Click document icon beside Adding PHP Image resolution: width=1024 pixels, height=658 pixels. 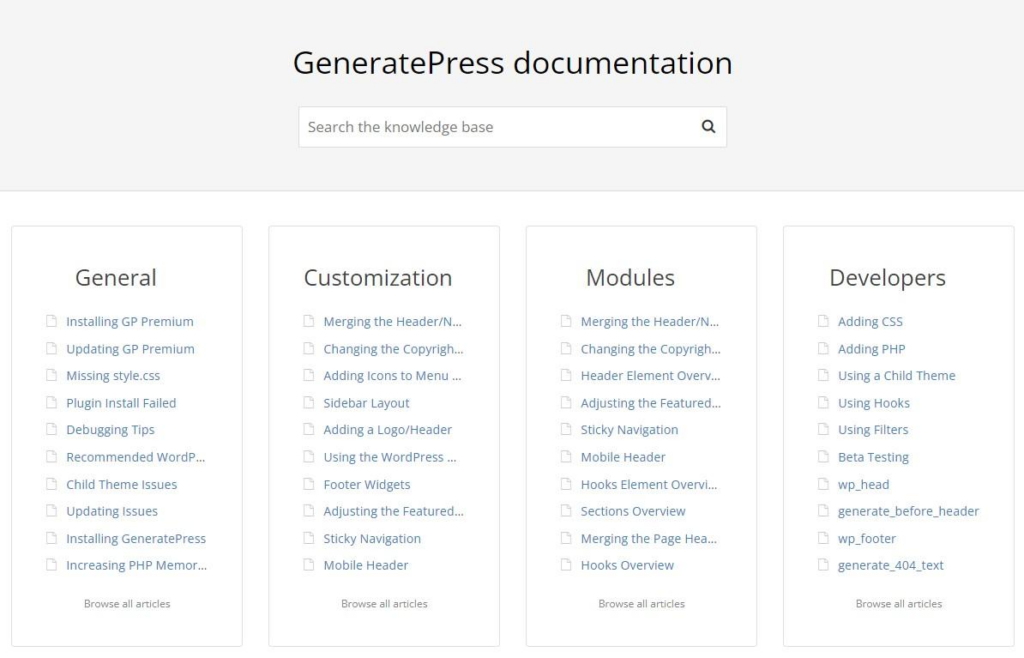click(824, 349)
